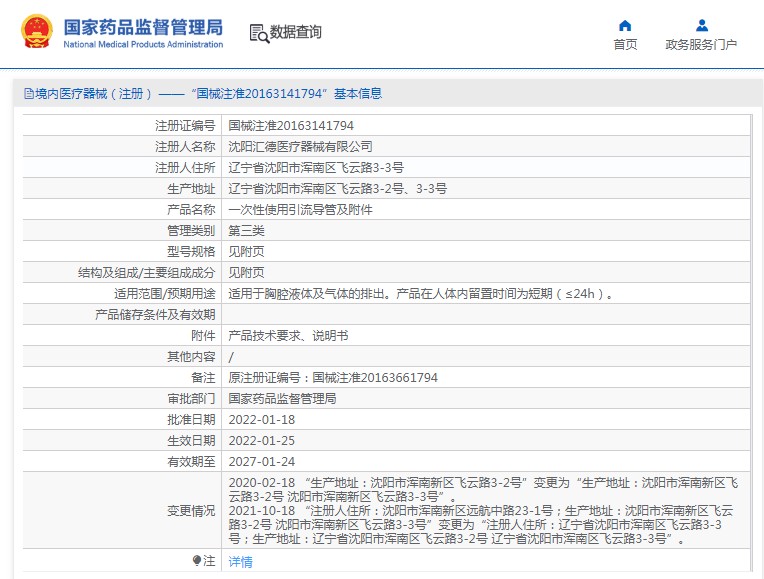The image size is (764, 579).
Task: Click the 注册证编号 row label
Action: click(185, 126)
